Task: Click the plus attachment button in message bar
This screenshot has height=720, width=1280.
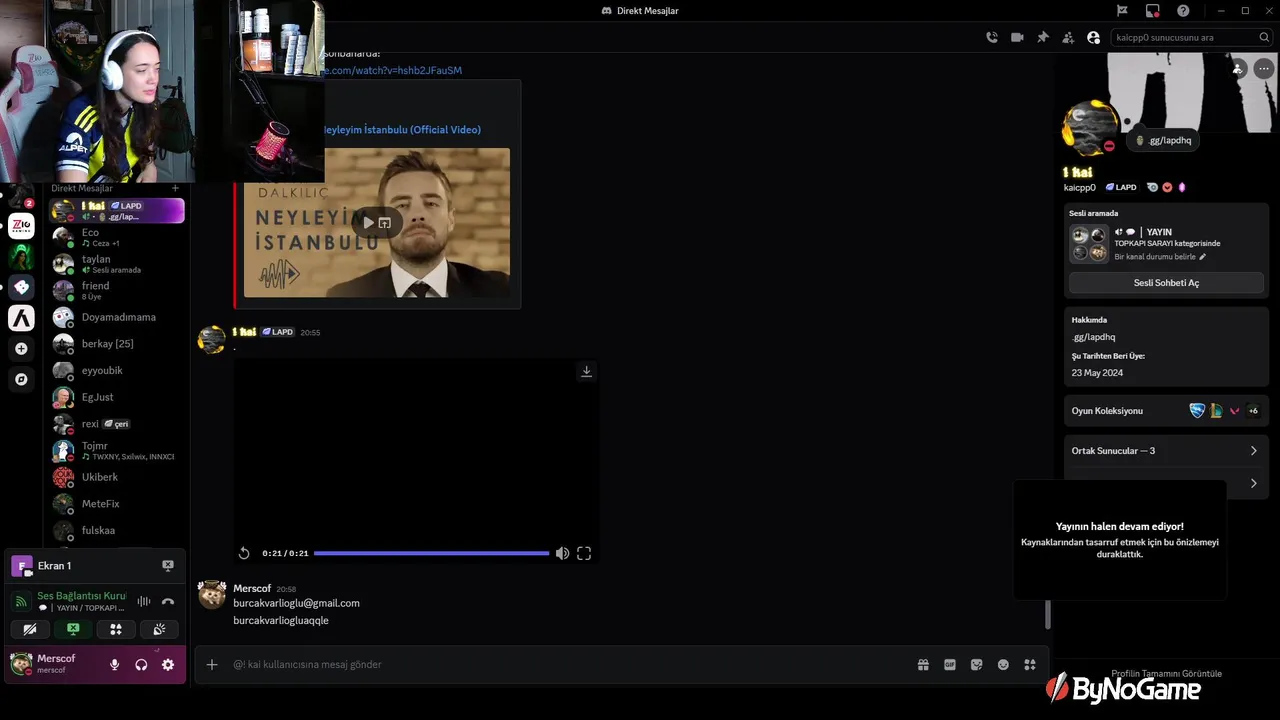Action: point(212,665)
